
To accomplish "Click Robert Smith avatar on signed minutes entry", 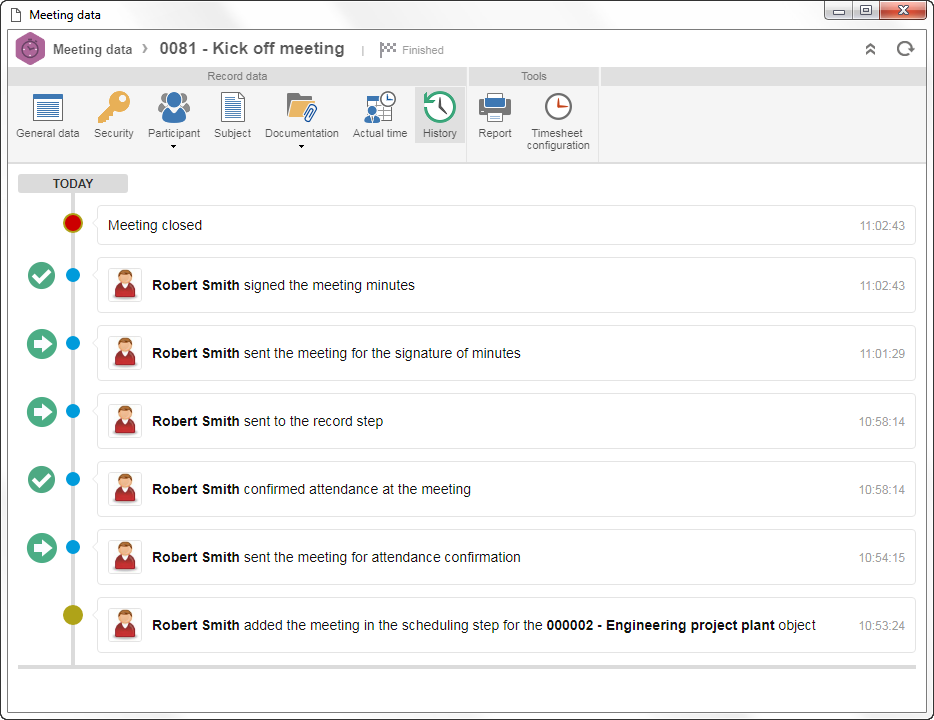I will [x=125, y=285].
